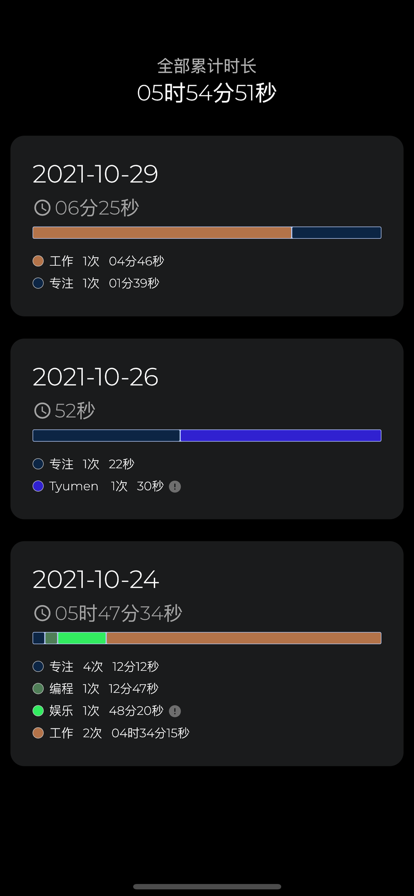Tap the 工作 2次 04时34分15秒 entry
Viewport: 414px width, 896px height.
(x=111, y=733)
